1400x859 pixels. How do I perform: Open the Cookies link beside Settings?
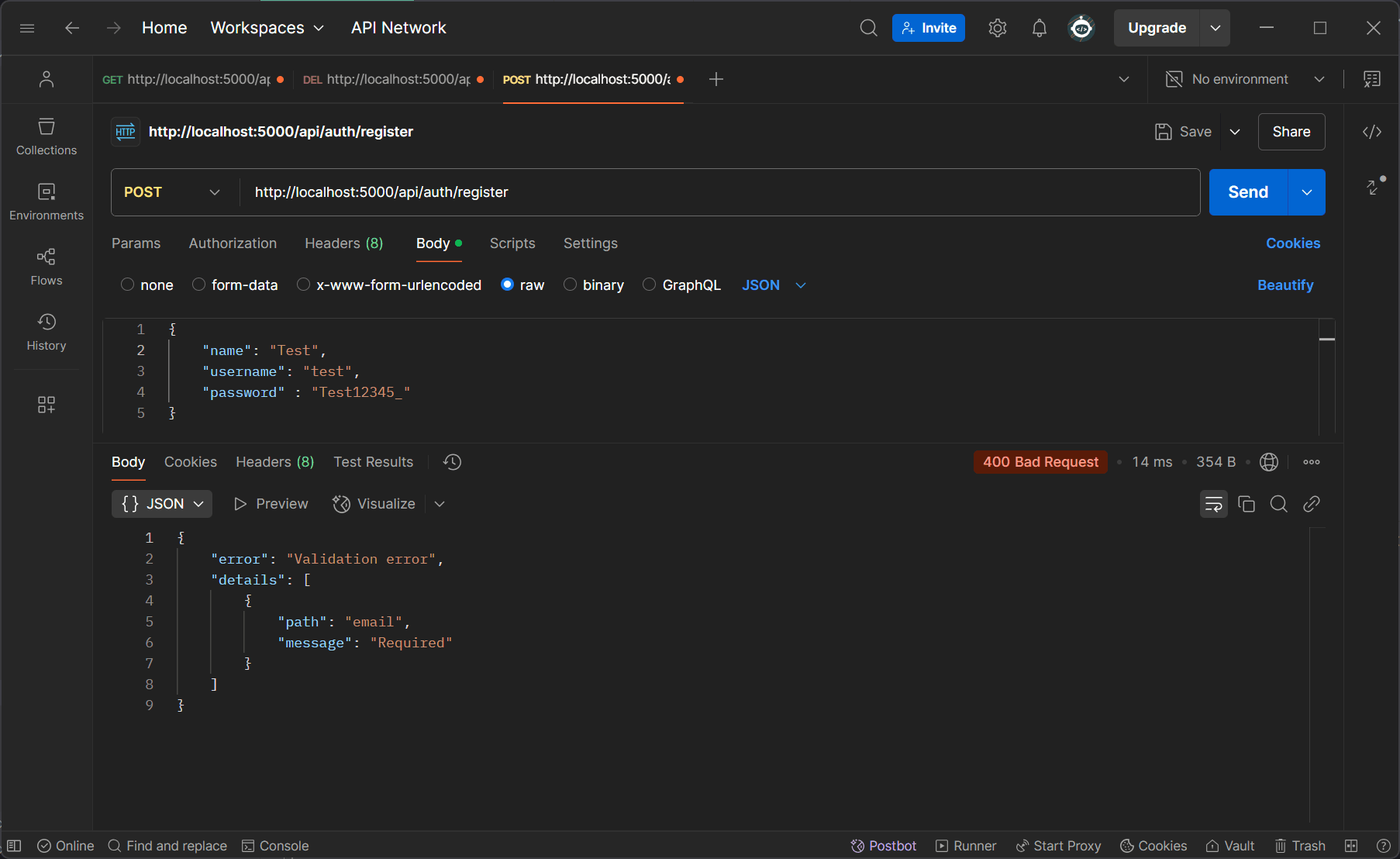[1293, 243]
